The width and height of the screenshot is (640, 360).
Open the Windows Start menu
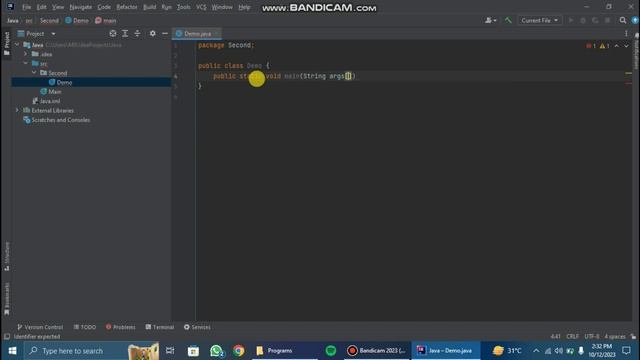point(12,351)
